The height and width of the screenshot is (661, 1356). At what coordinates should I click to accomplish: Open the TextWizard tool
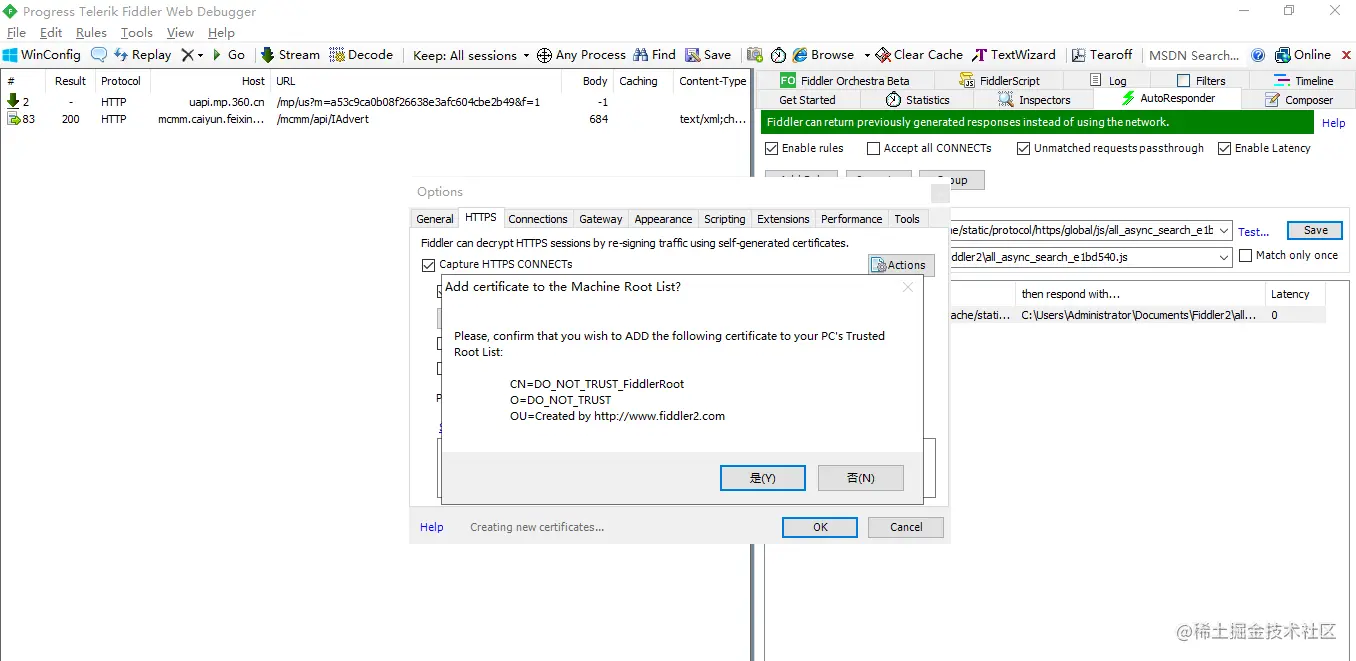click(x=1014, y=55)
